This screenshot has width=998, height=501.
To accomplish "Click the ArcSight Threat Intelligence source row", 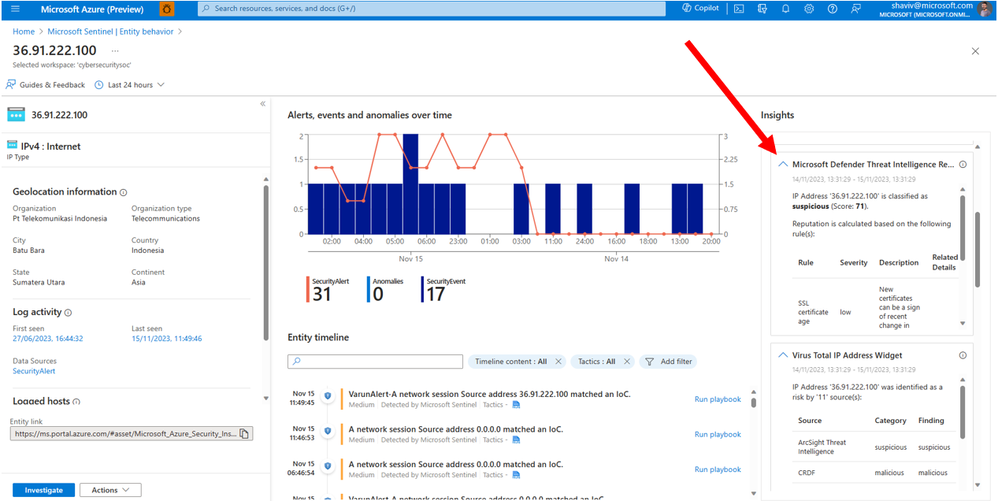I will tap(875, 447).
